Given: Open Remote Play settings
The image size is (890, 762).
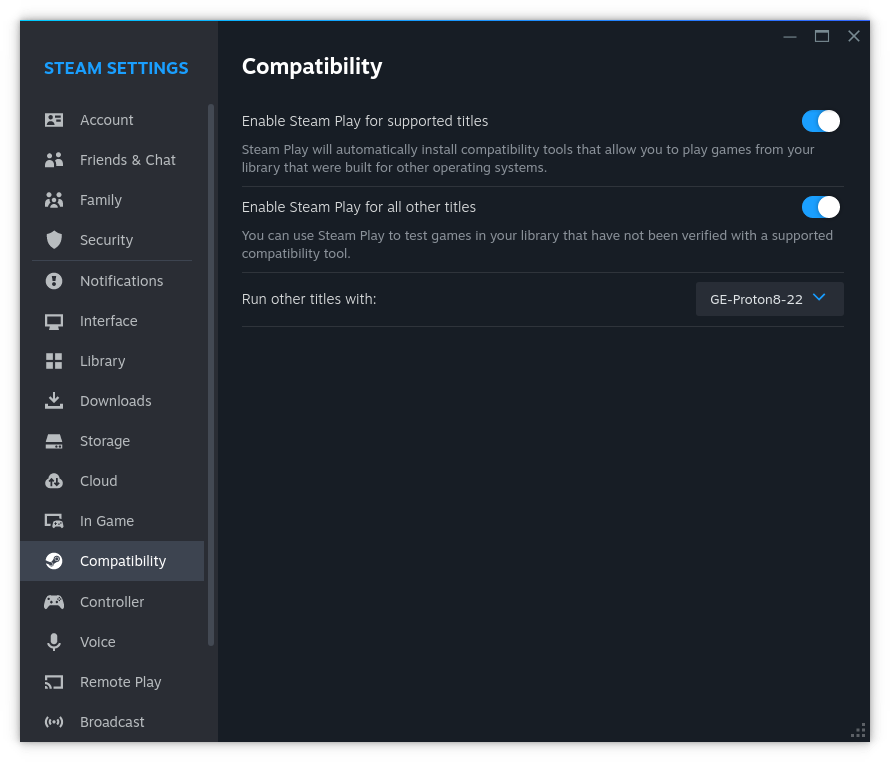Looking at the screenshot, I should coord(112,682).
